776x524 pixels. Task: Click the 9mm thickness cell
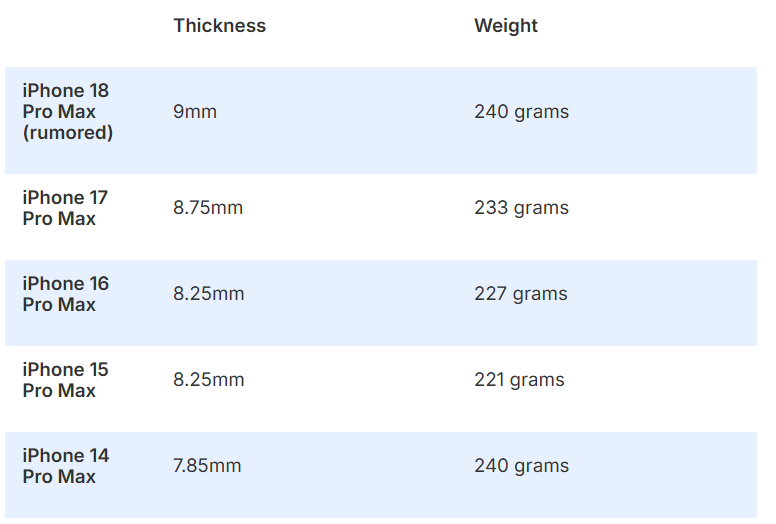click(x=195, y=112)
